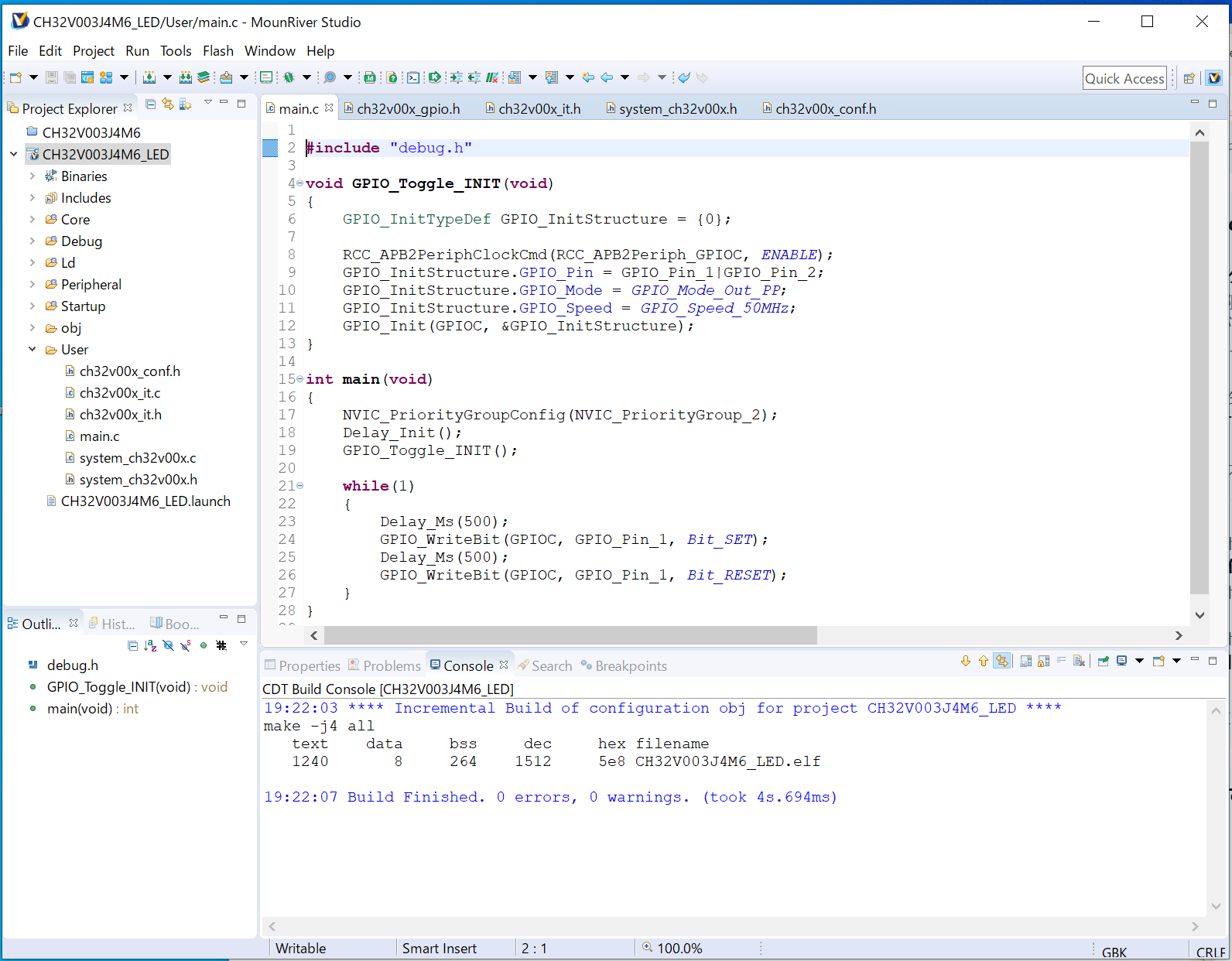Click the Quick Access field
This screenshot has height=961, width=1232.
tap(1124, 78)
